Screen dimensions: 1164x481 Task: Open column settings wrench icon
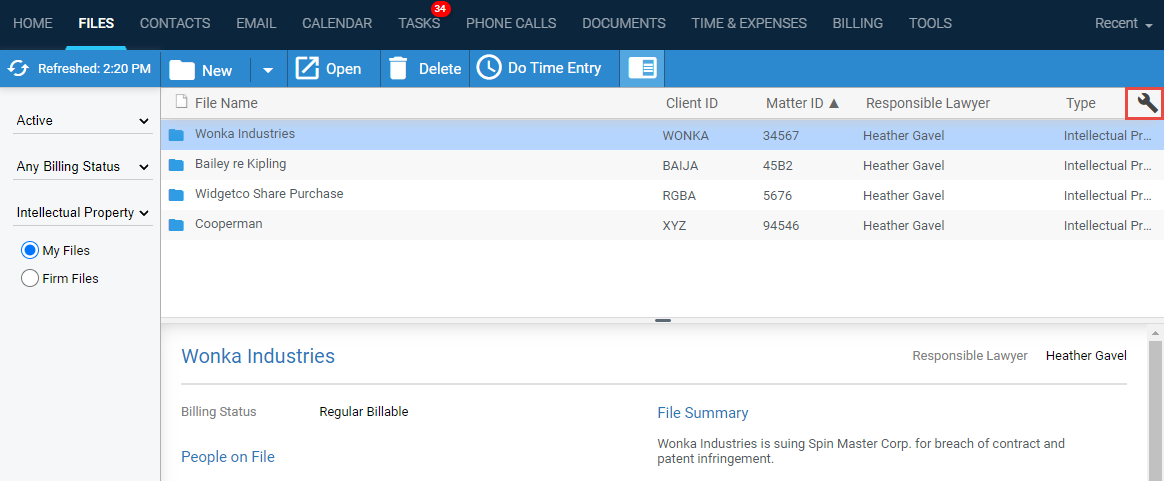point(1147,102)
